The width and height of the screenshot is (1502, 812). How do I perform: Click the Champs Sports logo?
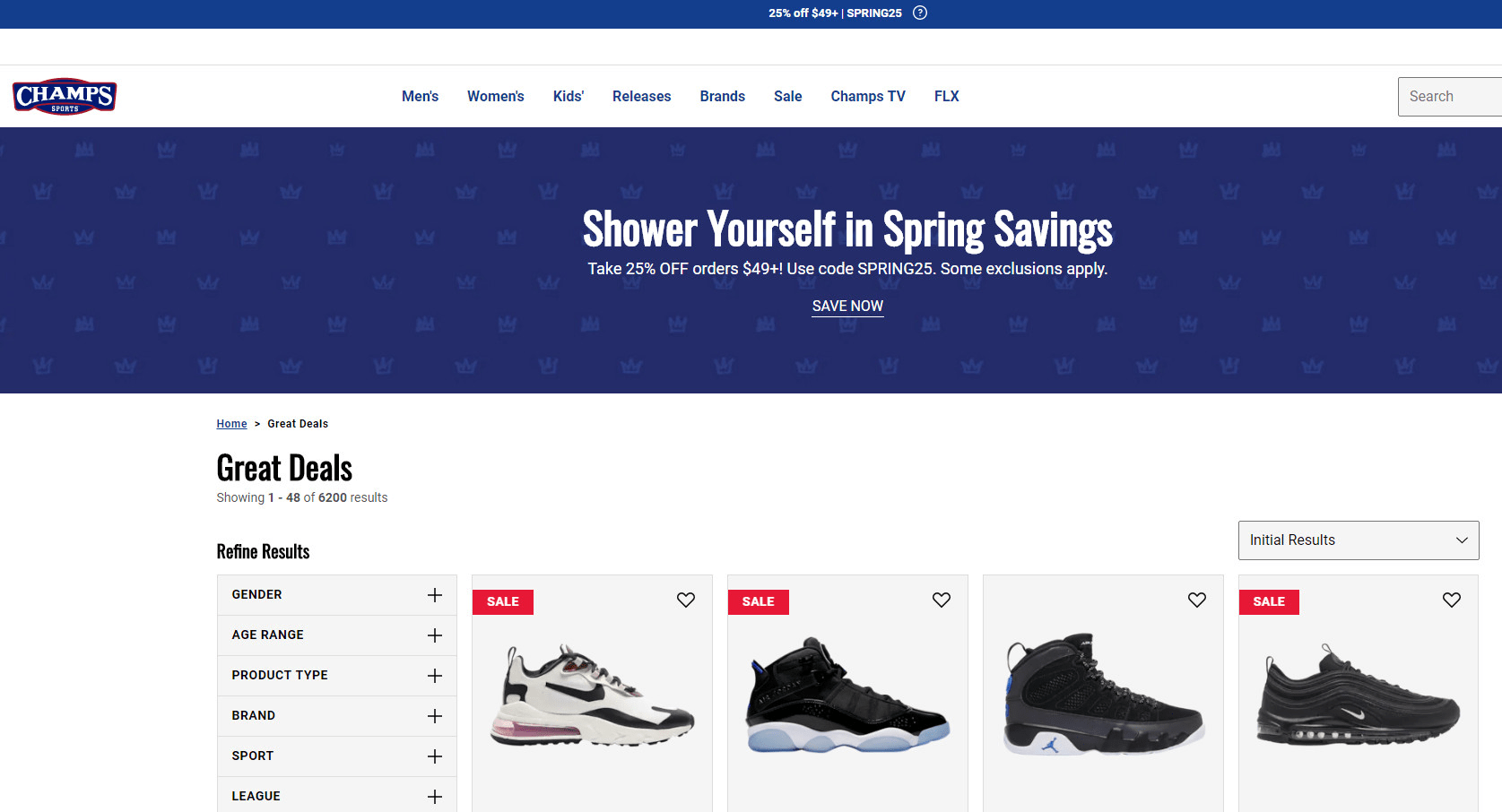point(65,96)
